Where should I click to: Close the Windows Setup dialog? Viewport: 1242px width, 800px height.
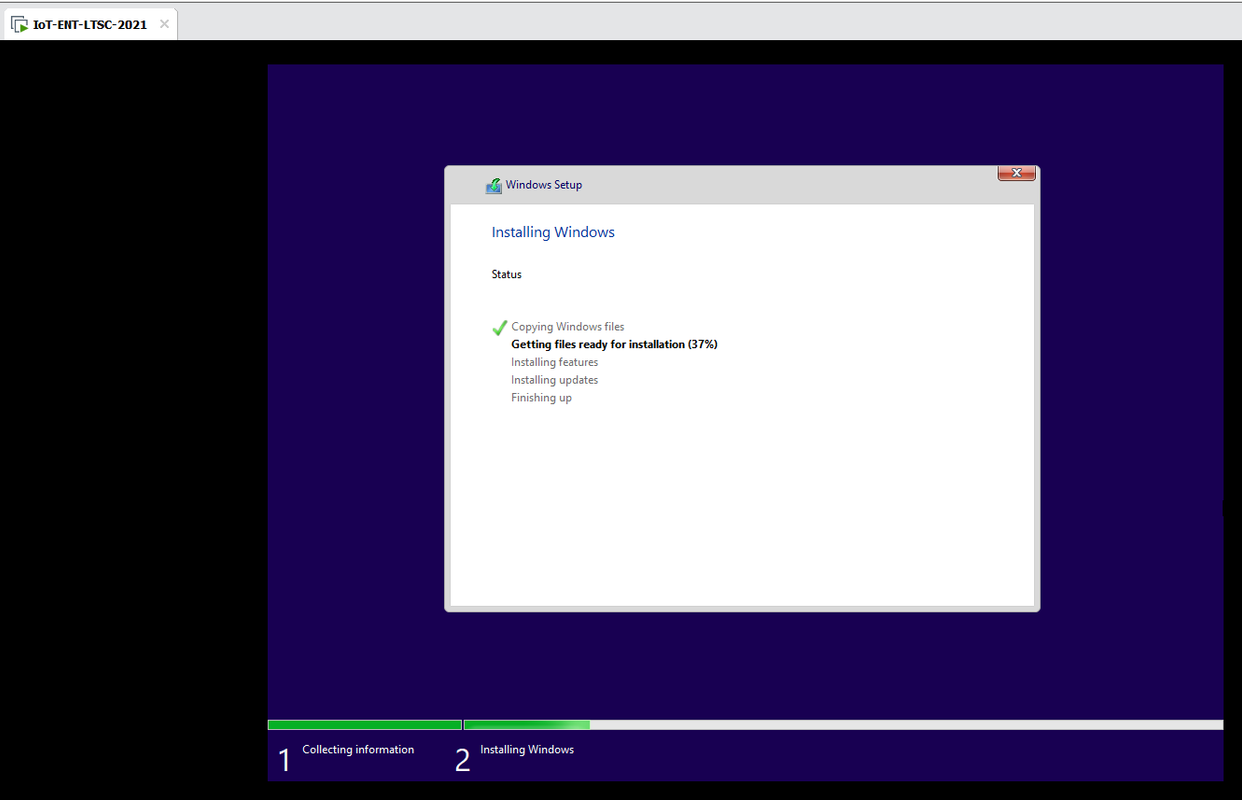point(1016,173)
